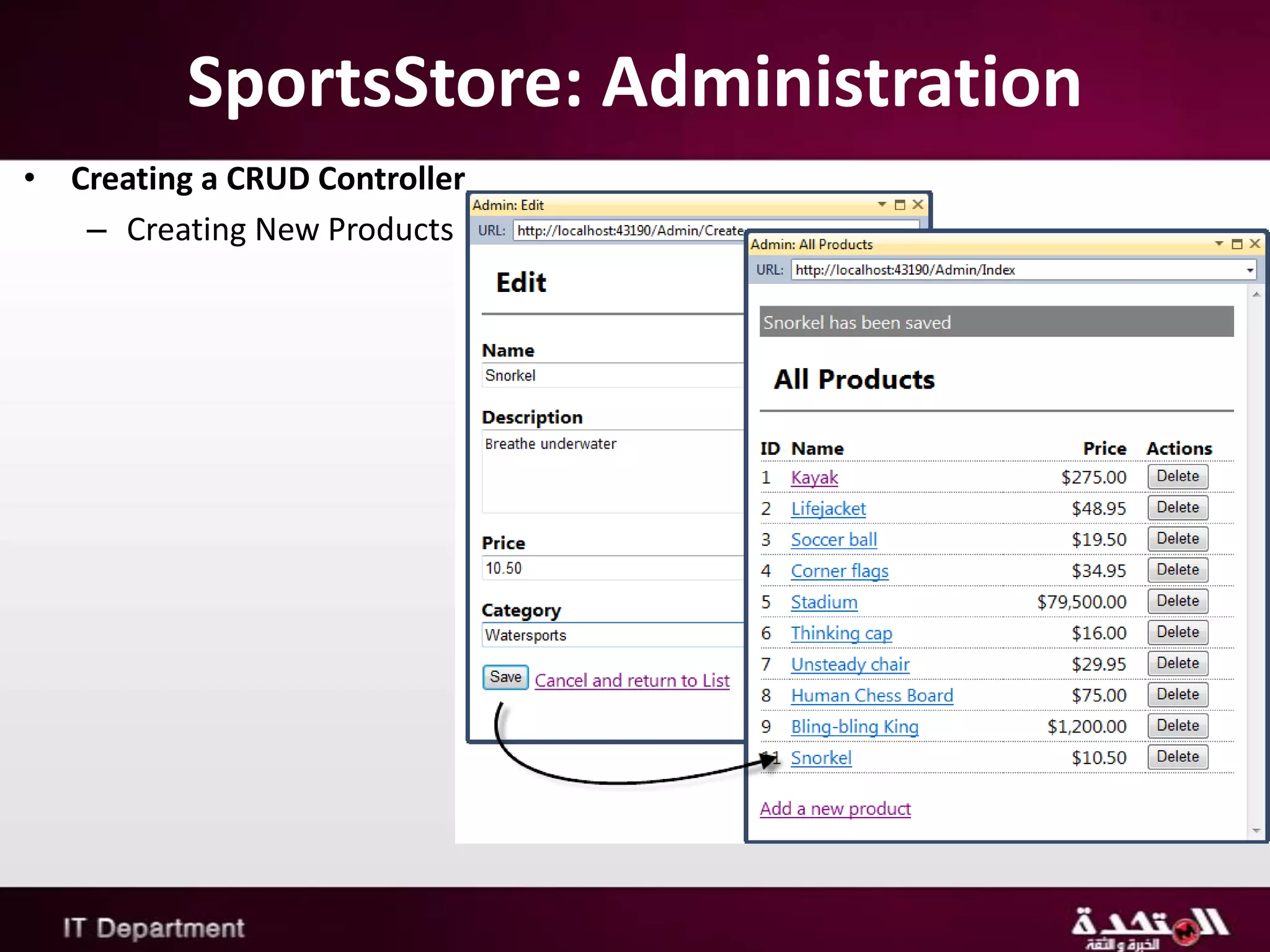This screenshot has width=1270, height=952.
Task: Click the Actions column header
Action: 1179,448
